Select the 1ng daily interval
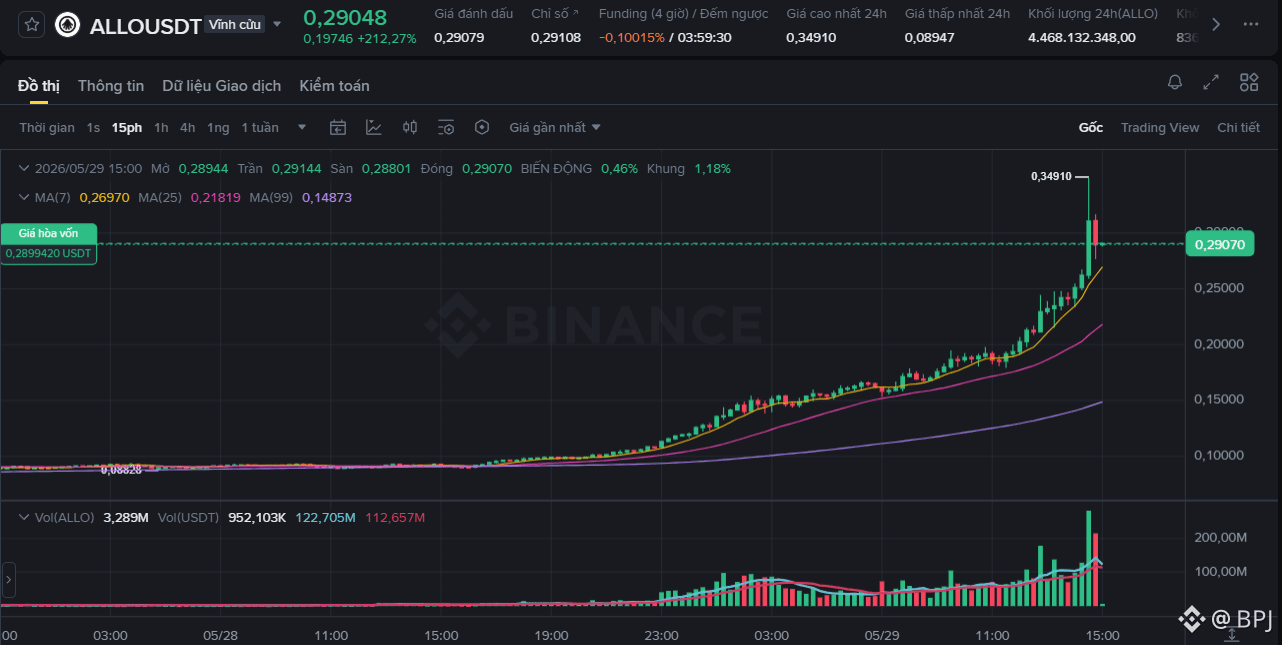The height and width of the screenshot is (645, 1282). [218, 127]
